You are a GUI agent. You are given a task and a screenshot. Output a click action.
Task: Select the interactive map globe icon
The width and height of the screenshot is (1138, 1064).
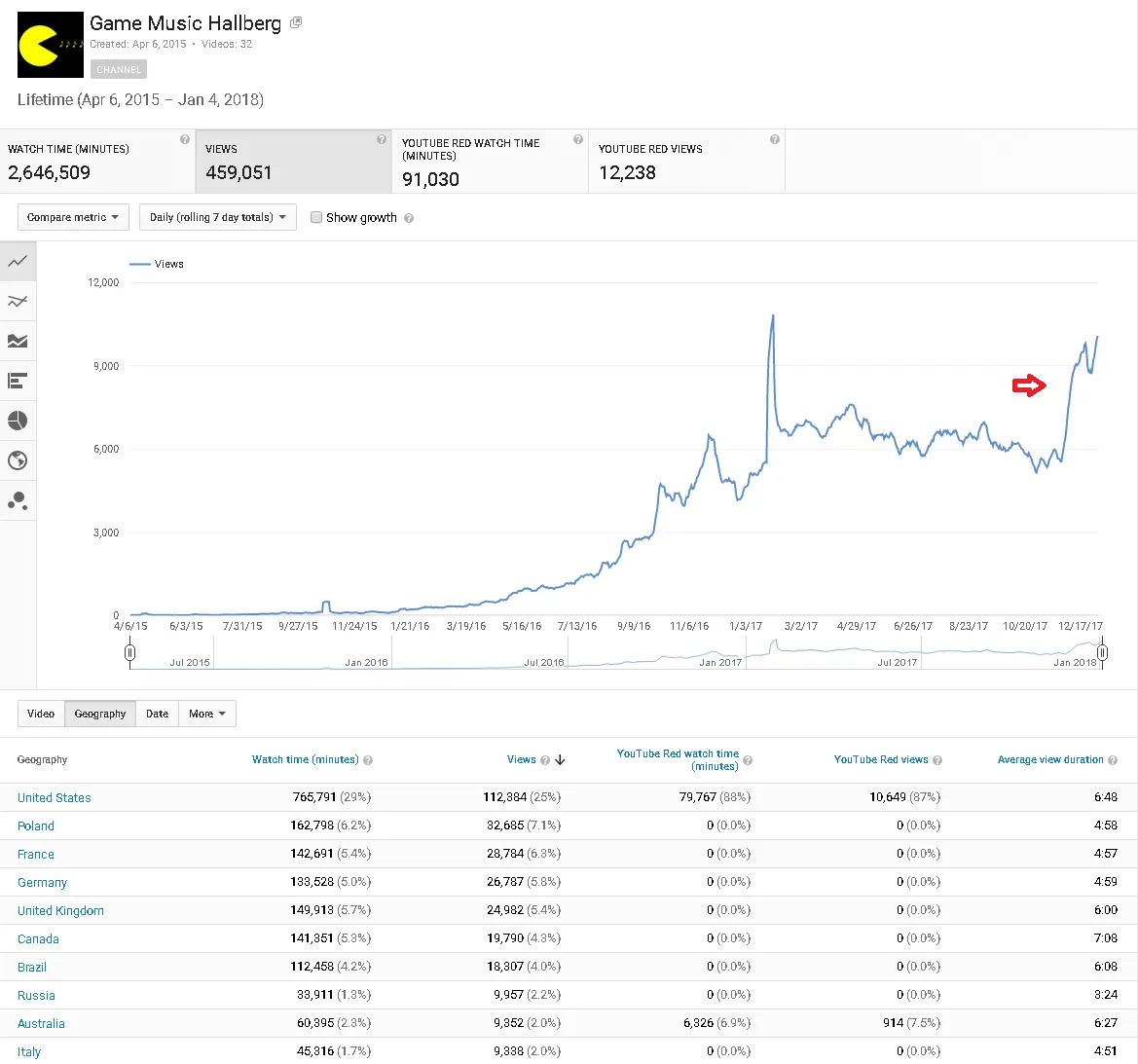(x=18, y=460)
